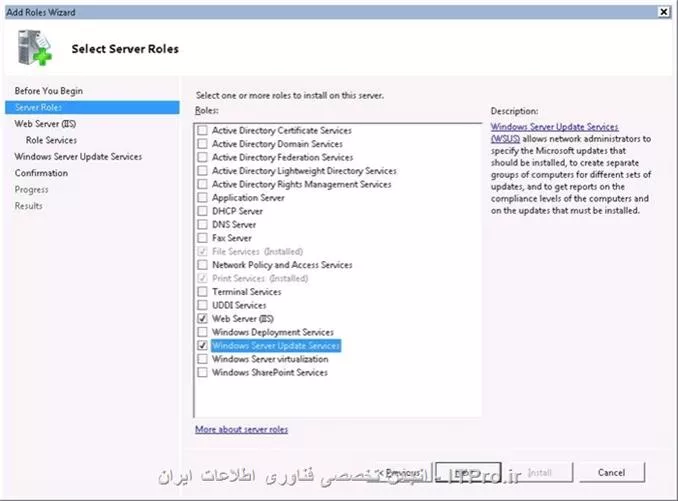Enable Active Directory Rights Management Services
The width and height of the screenshot is (678, 501).
click(202, 184)
